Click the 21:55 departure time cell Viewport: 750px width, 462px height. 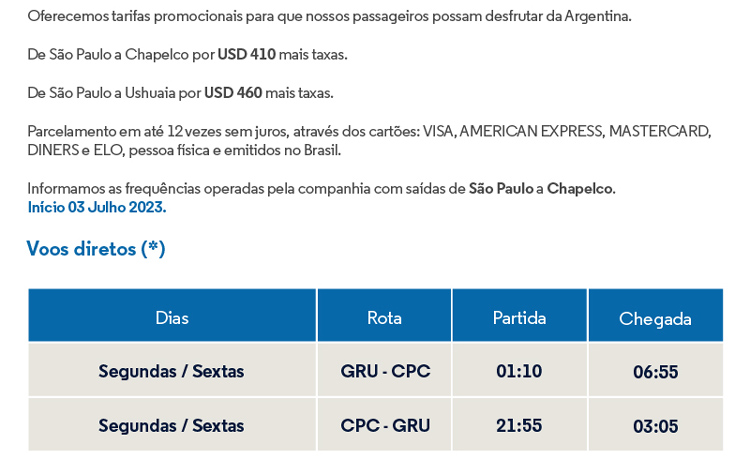click(519, 425)
